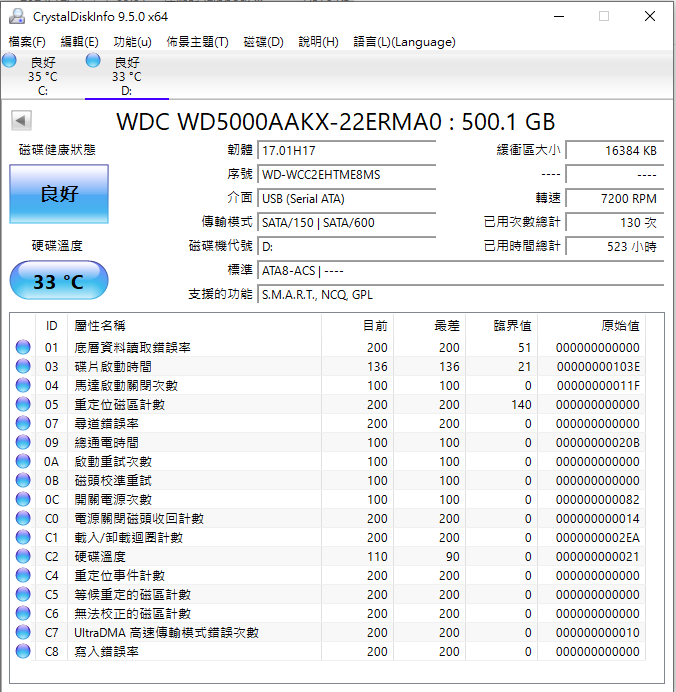Open the 佈景主題(T) menu
Viewport: 676px width, 692px height.
[x=197, y=42]
